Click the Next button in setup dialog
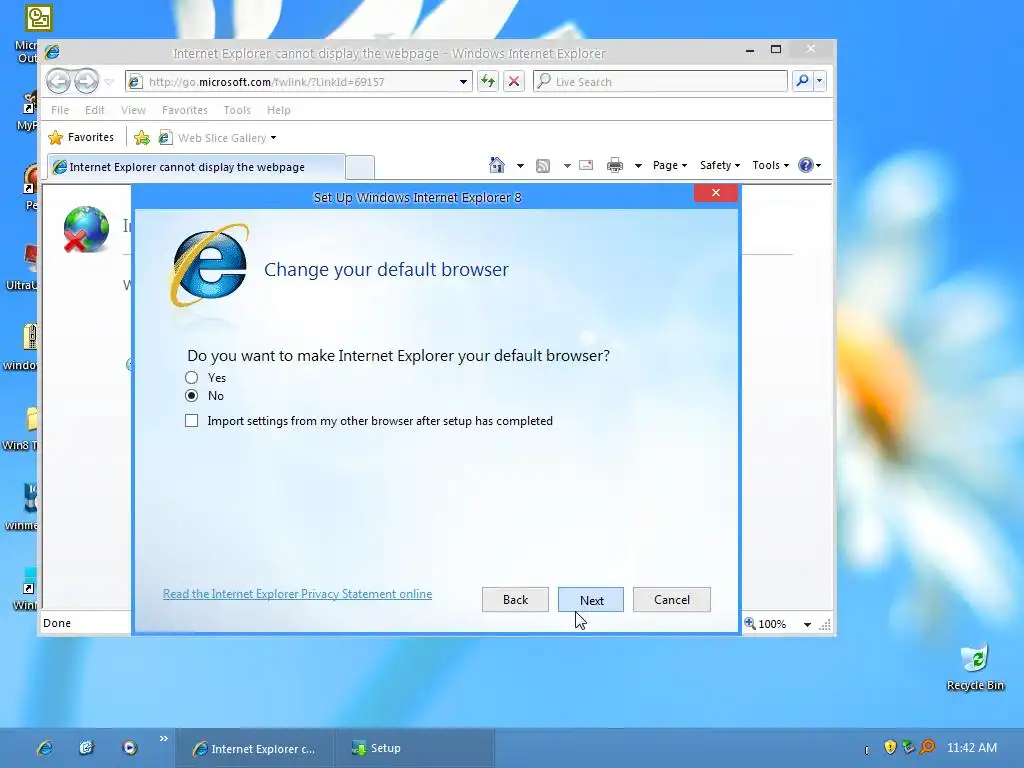Screen dimensions: 1024x768 pyautogui.click(x=590, y=600)
